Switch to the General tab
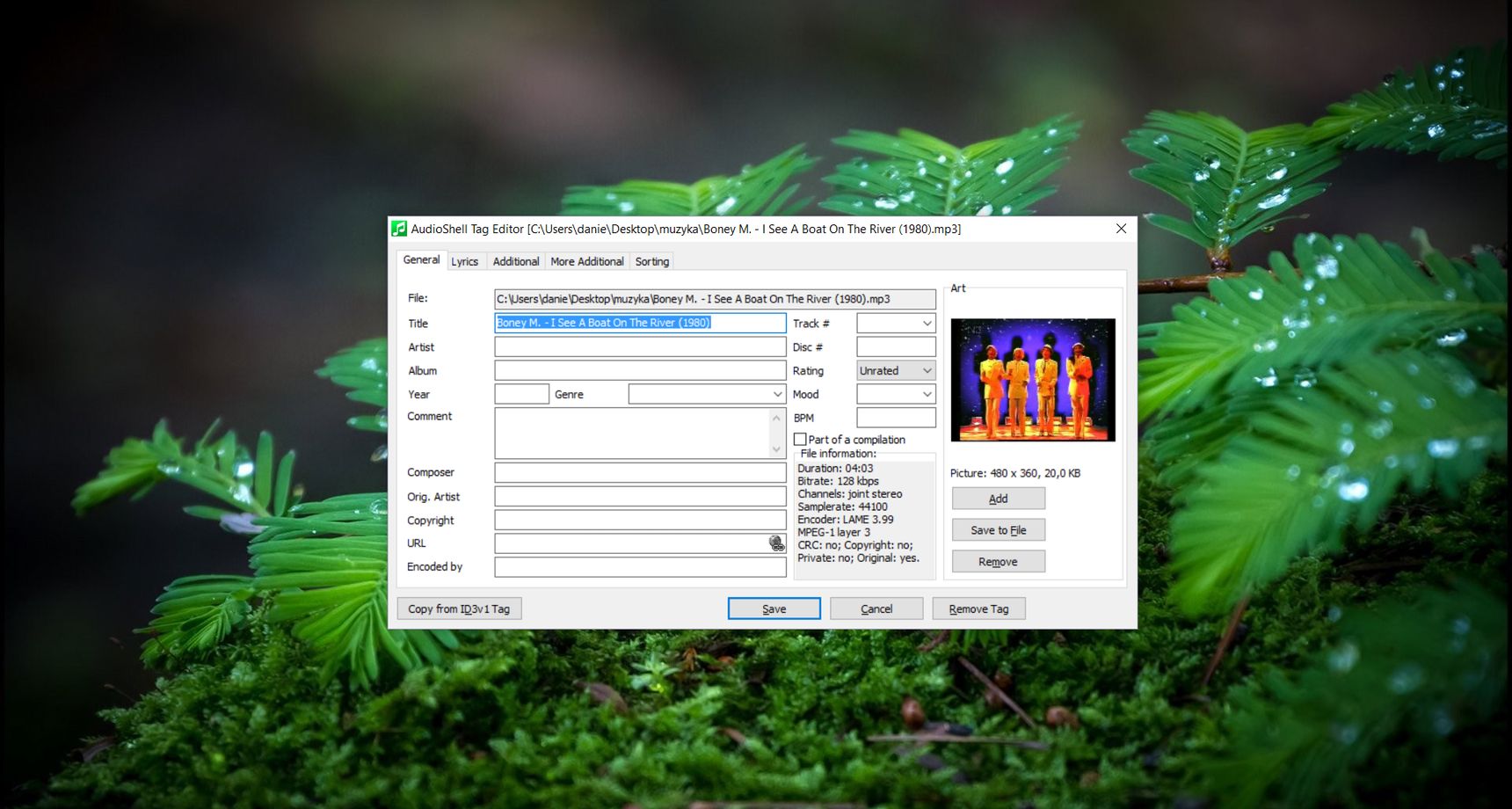Viewport: 1512px width, 809px height. tap(421, 260)
